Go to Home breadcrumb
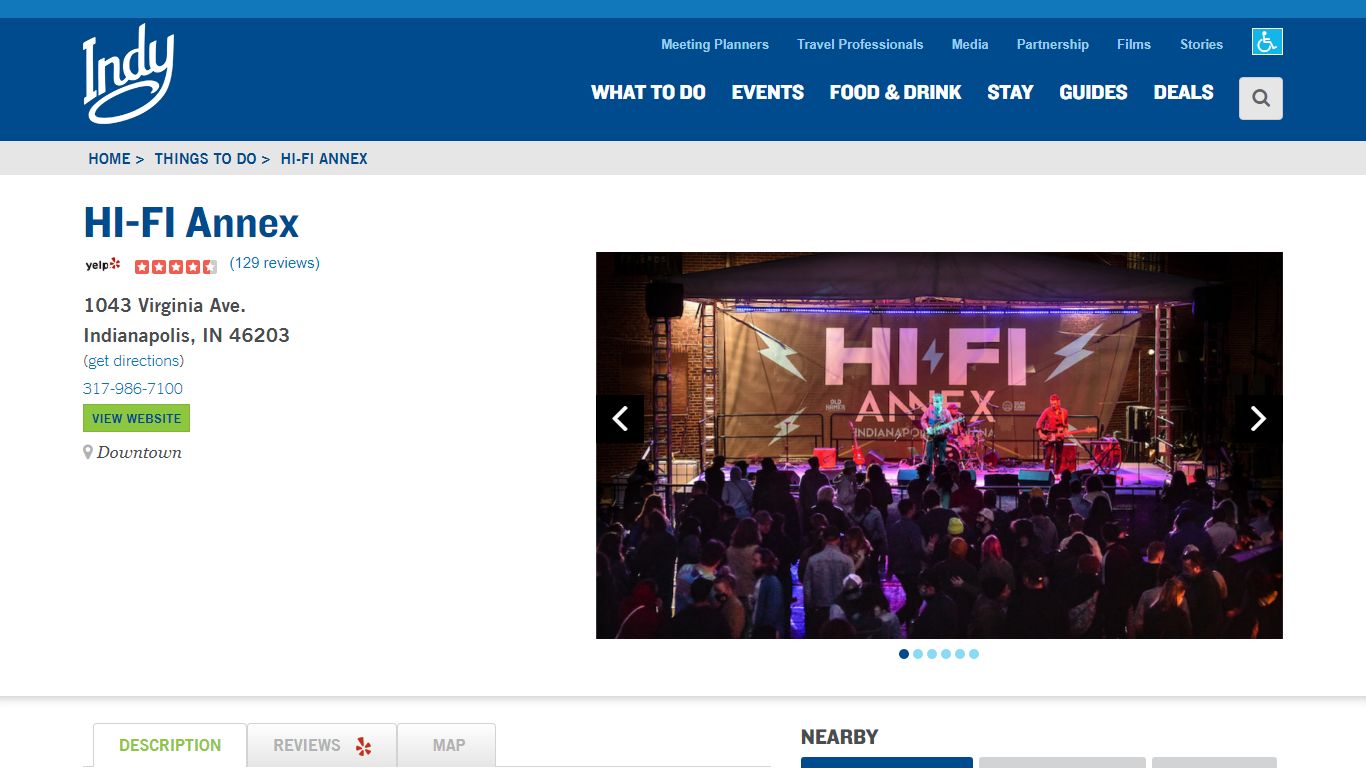 click(x=109, y=158)
